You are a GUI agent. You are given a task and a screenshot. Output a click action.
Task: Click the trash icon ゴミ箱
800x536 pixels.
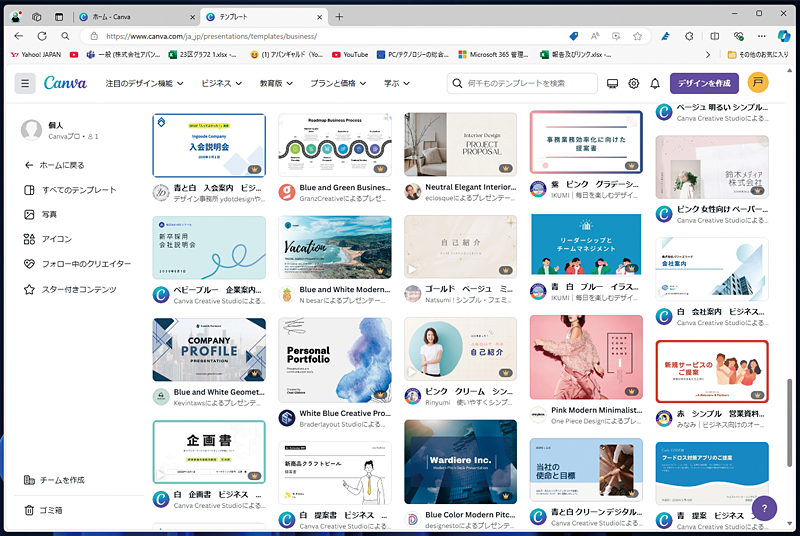click(x=29, y=510)
